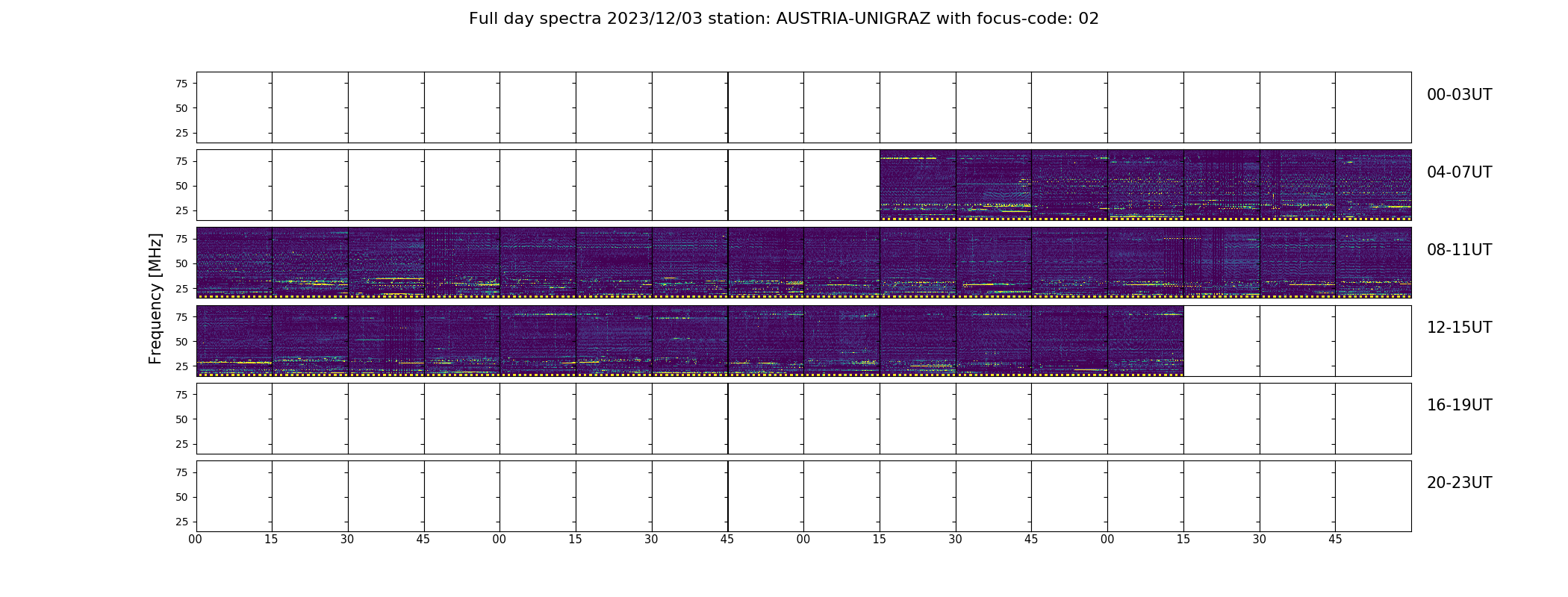
Task: Select the last colored spectrogram in the 12-15UT row
Action: click(1145, 340)
